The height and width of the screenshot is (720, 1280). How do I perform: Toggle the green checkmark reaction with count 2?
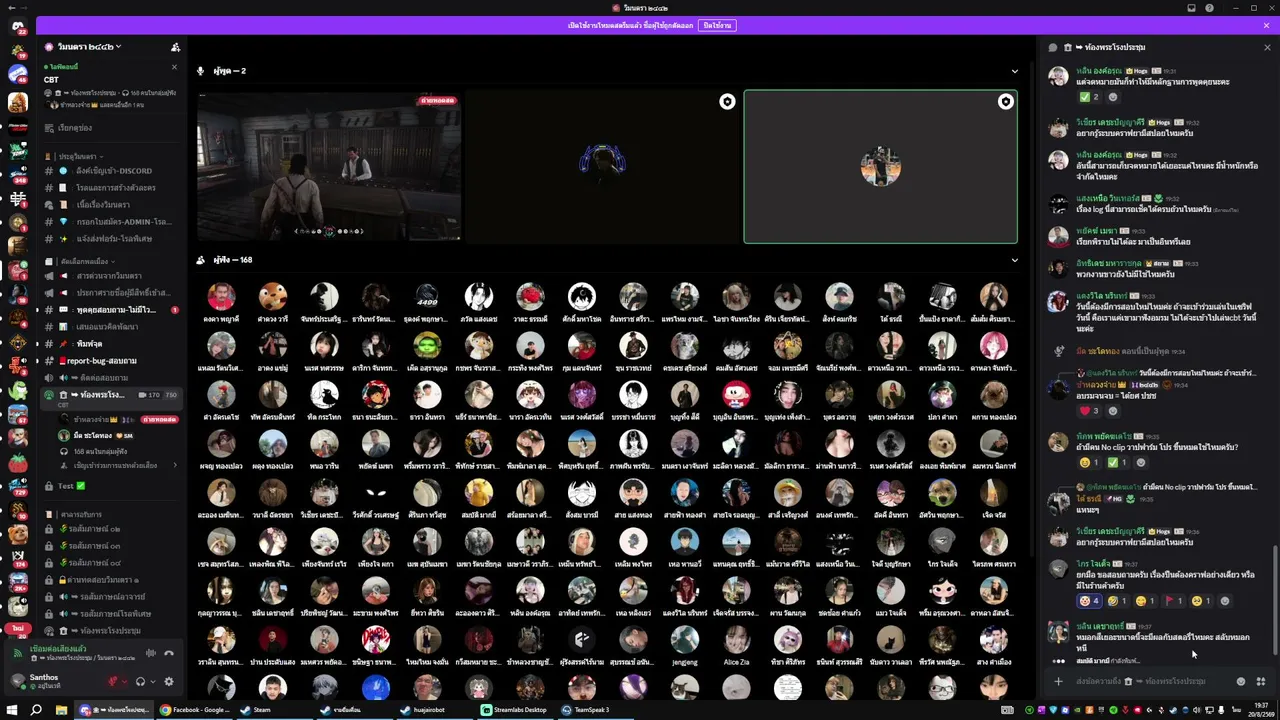(1089, 97)
